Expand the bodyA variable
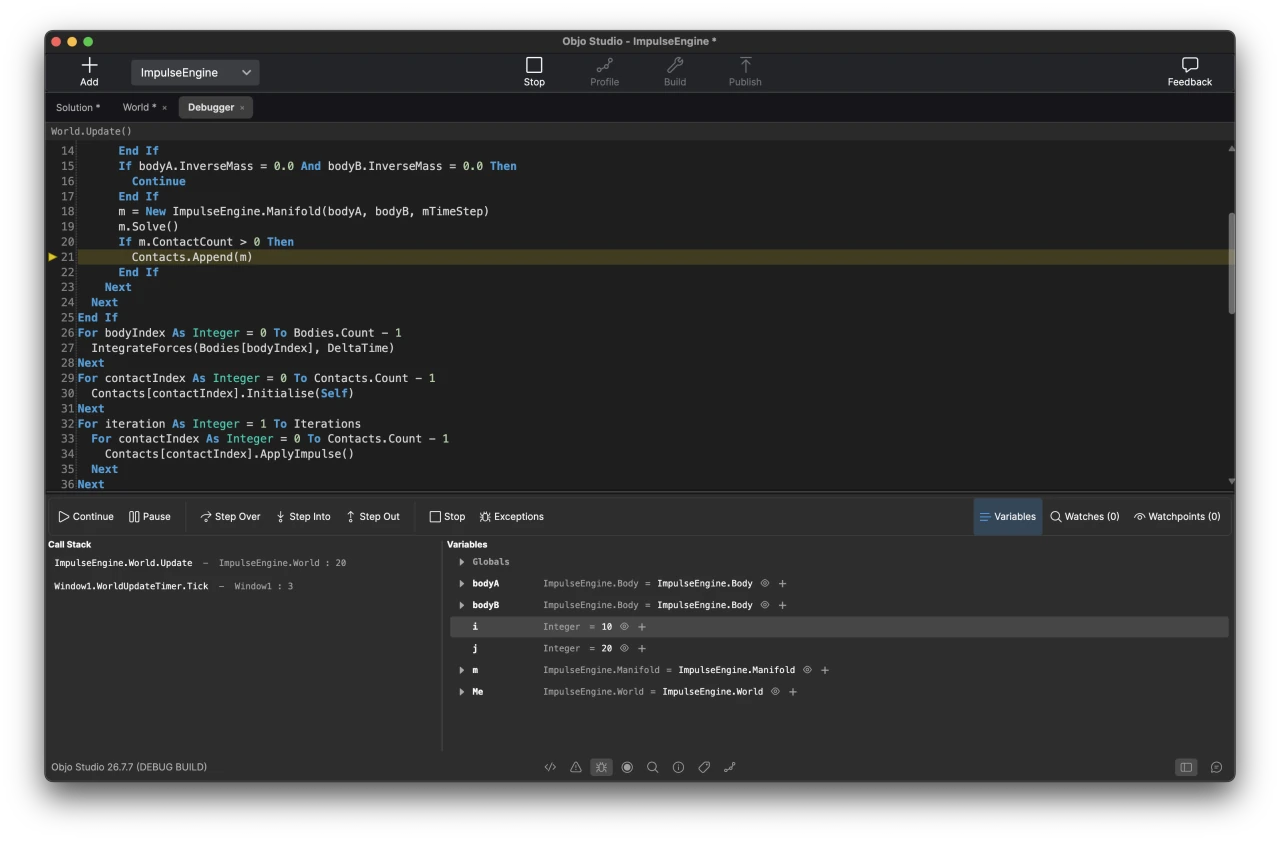Image resolution: width=1280 pixels, height=841 pixels. coord(462,584)
